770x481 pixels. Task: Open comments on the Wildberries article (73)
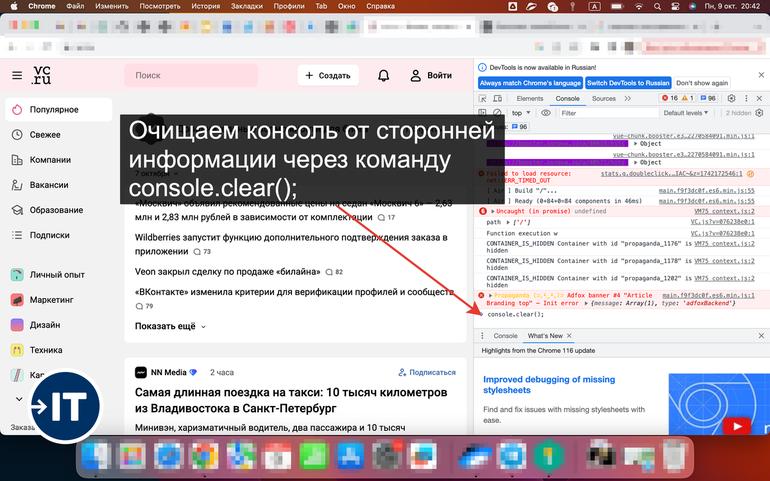point(202,252)
